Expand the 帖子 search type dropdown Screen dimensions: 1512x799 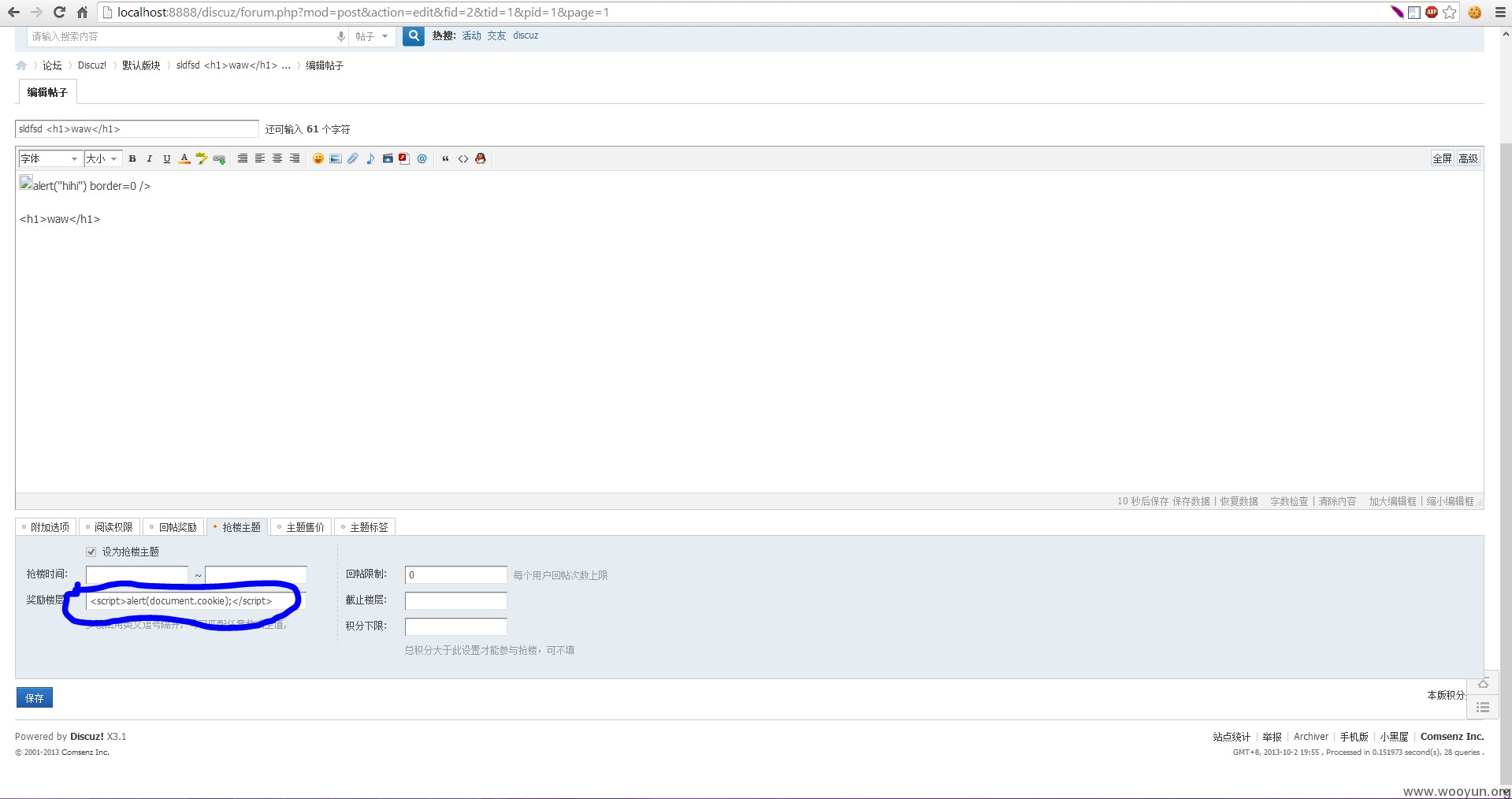(x=371, y=36)
